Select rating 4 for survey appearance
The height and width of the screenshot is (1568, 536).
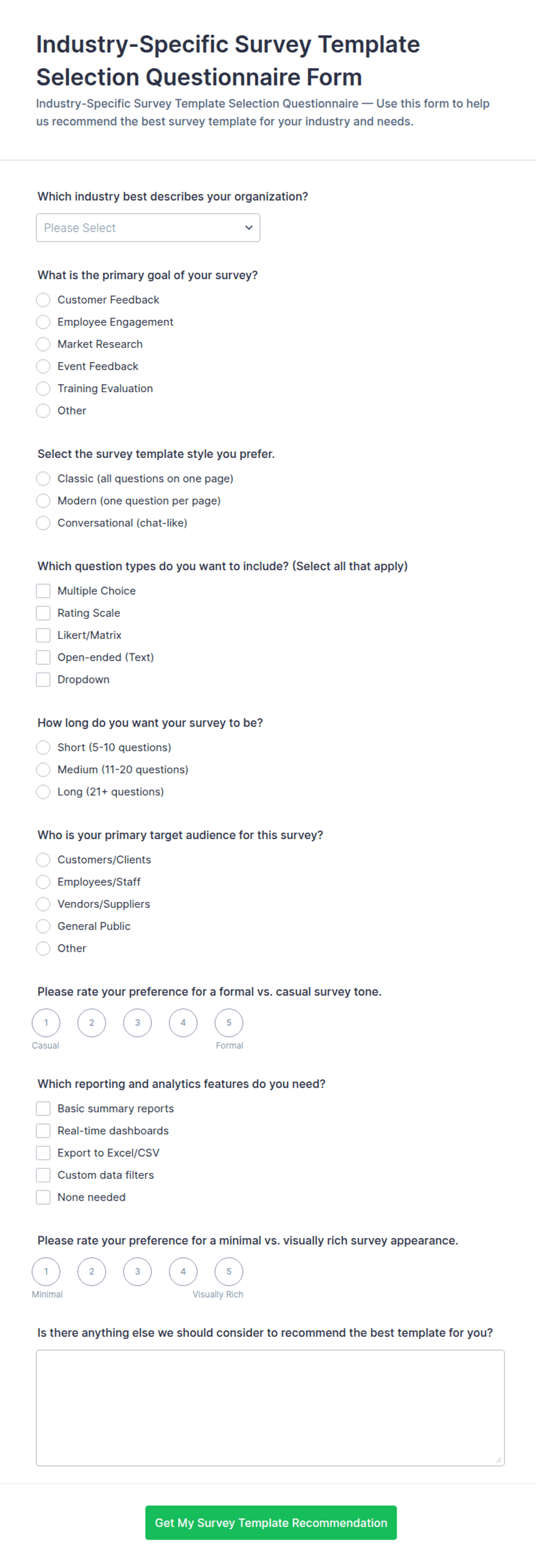point(183,1272)
